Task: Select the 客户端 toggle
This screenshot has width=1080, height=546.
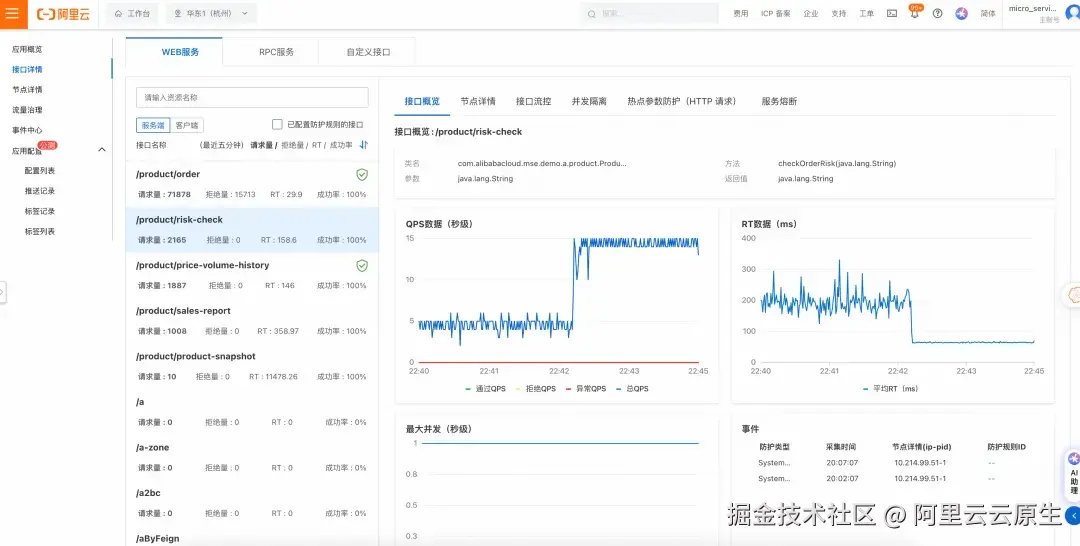Action: tap(187, 125)
